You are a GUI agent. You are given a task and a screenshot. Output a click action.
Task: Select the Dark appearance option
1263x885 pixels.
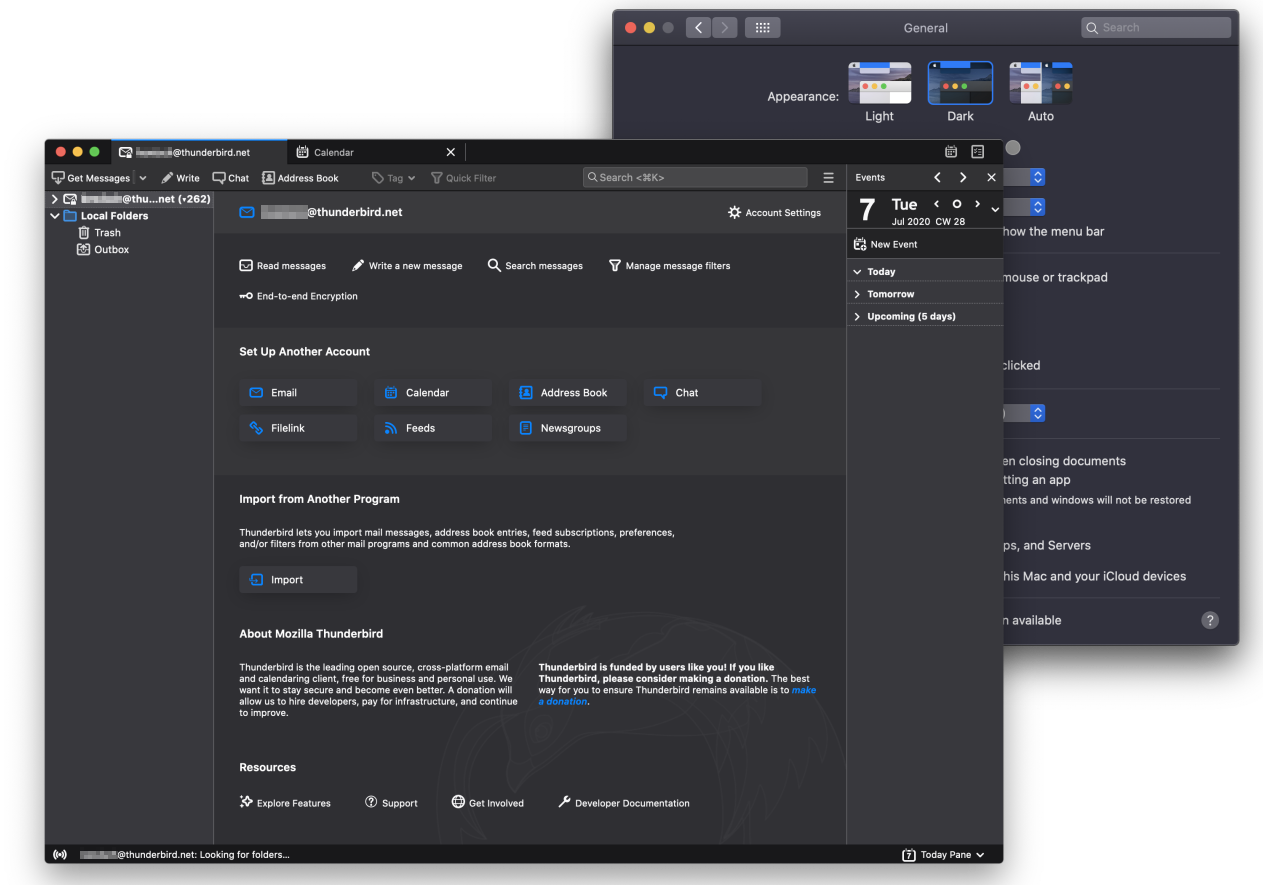pyautogui.click(x=960, y=84)
